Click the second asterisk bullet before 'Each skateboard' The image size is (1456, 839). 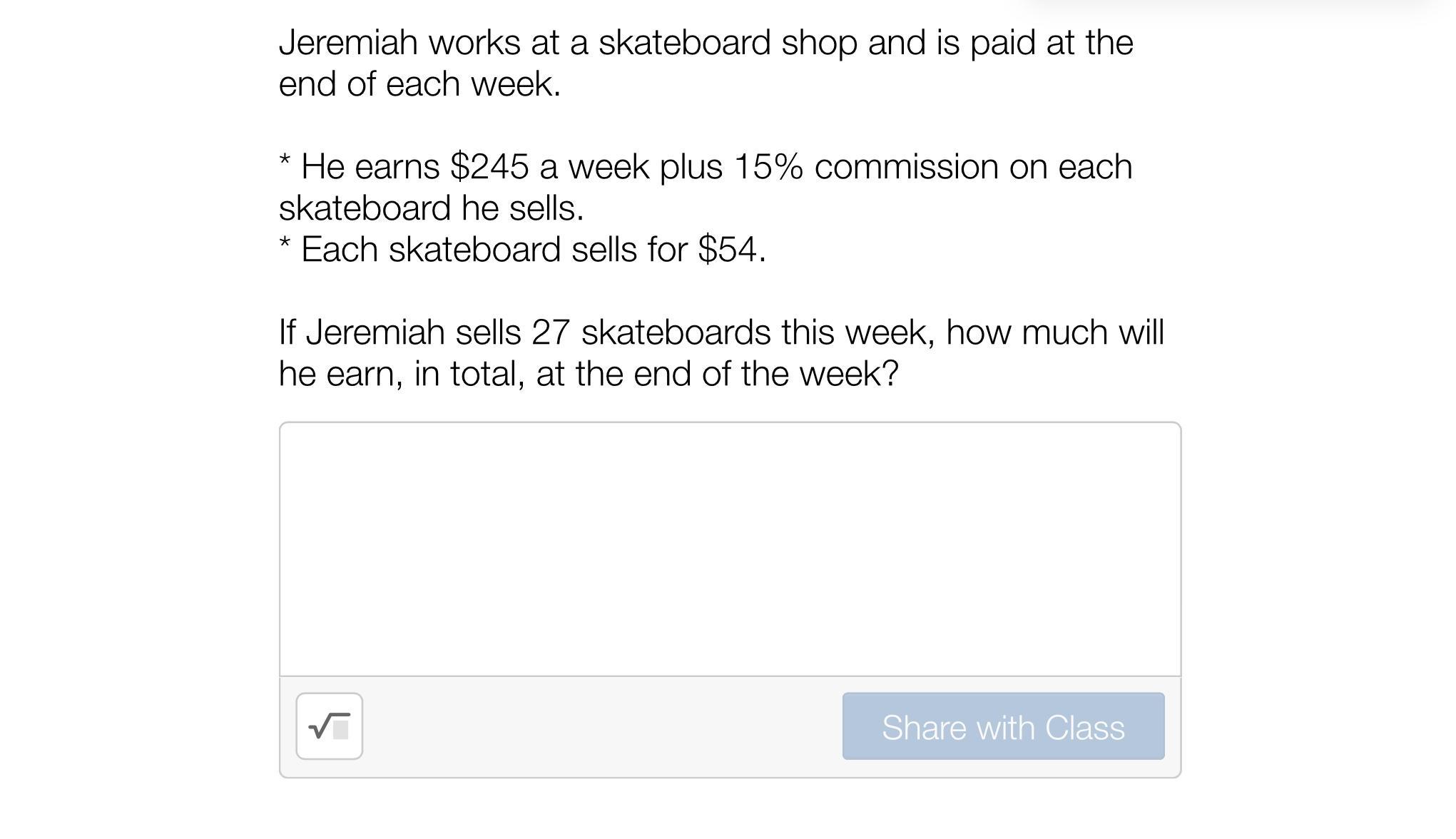[285, 245]
